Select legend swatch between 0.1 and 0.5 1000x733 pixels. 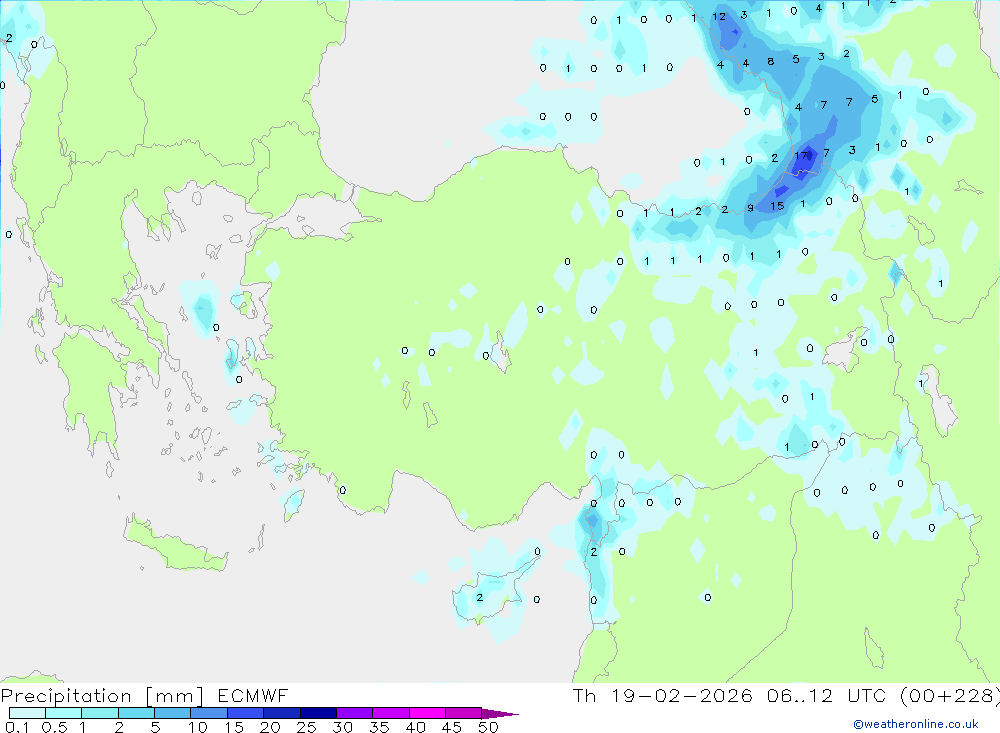(x=27, y=713)
